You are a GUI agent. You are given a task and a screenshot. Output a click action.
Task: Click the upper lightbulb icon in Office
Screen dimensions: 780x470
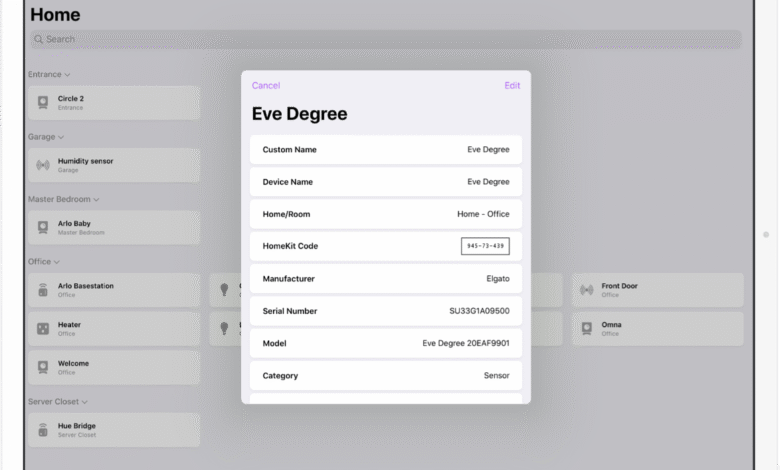(224, 289)
